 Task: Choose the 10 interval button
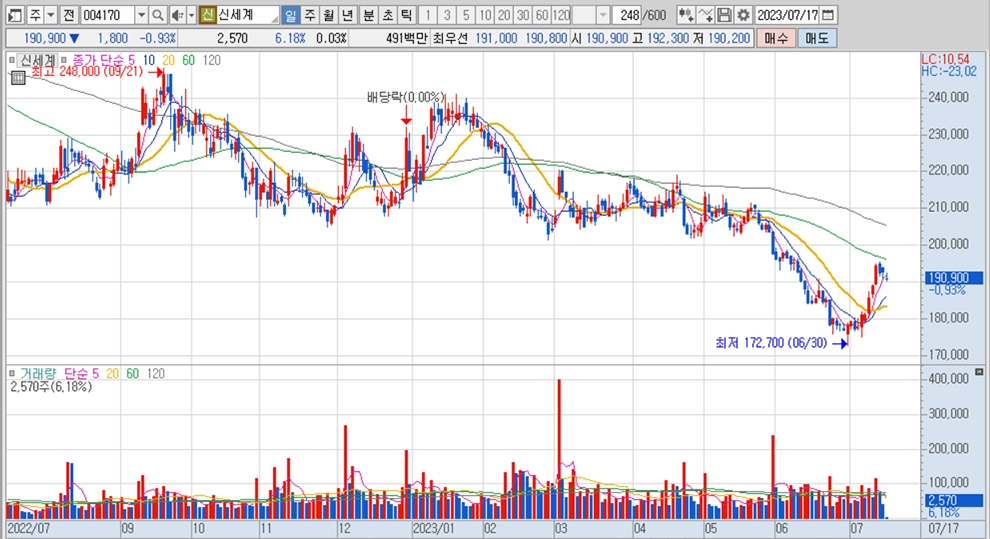tap(484, 15)
